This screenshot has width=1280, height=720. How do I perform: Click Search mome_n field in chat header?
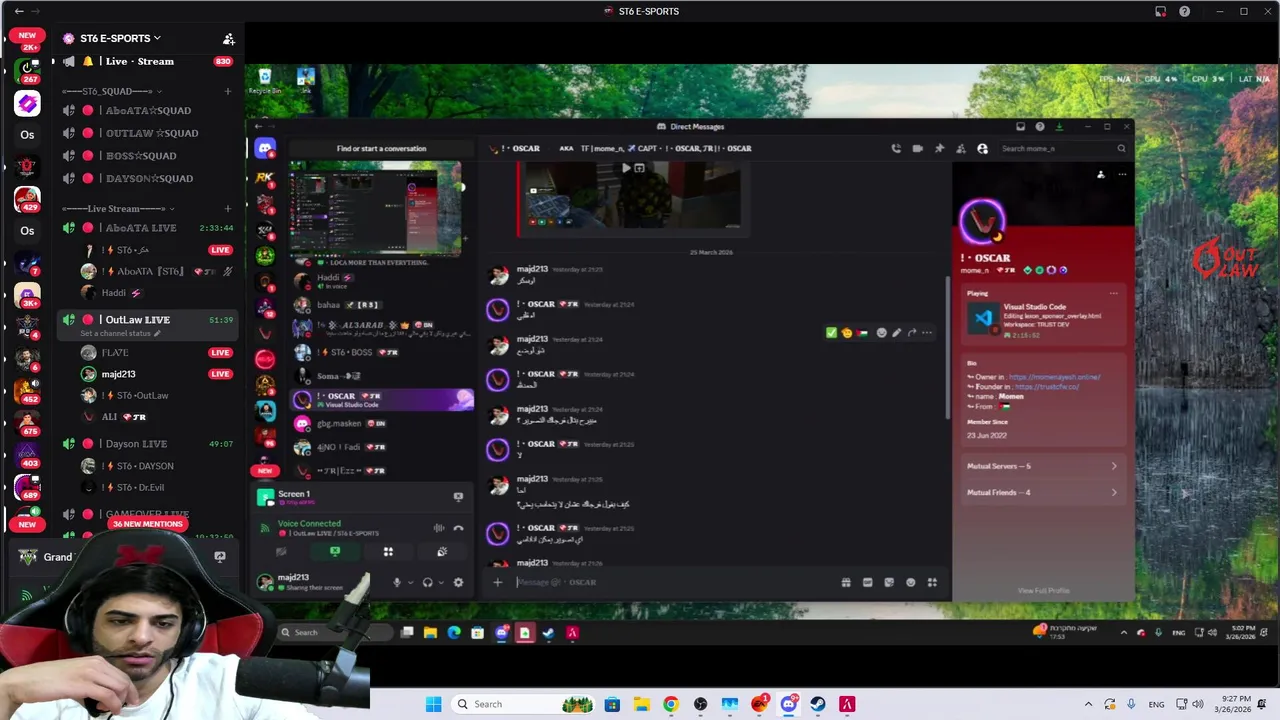pyautogui.click(x=1063, y=148)
